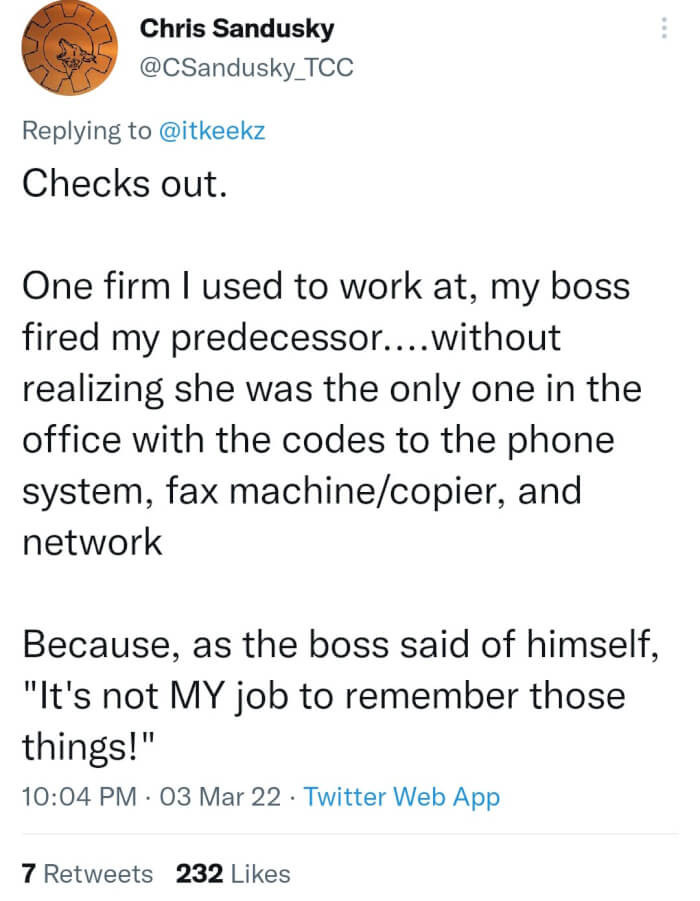Open the 7 Retweets list
Viewport: 700px width, 901px height.
click(87, 873)
